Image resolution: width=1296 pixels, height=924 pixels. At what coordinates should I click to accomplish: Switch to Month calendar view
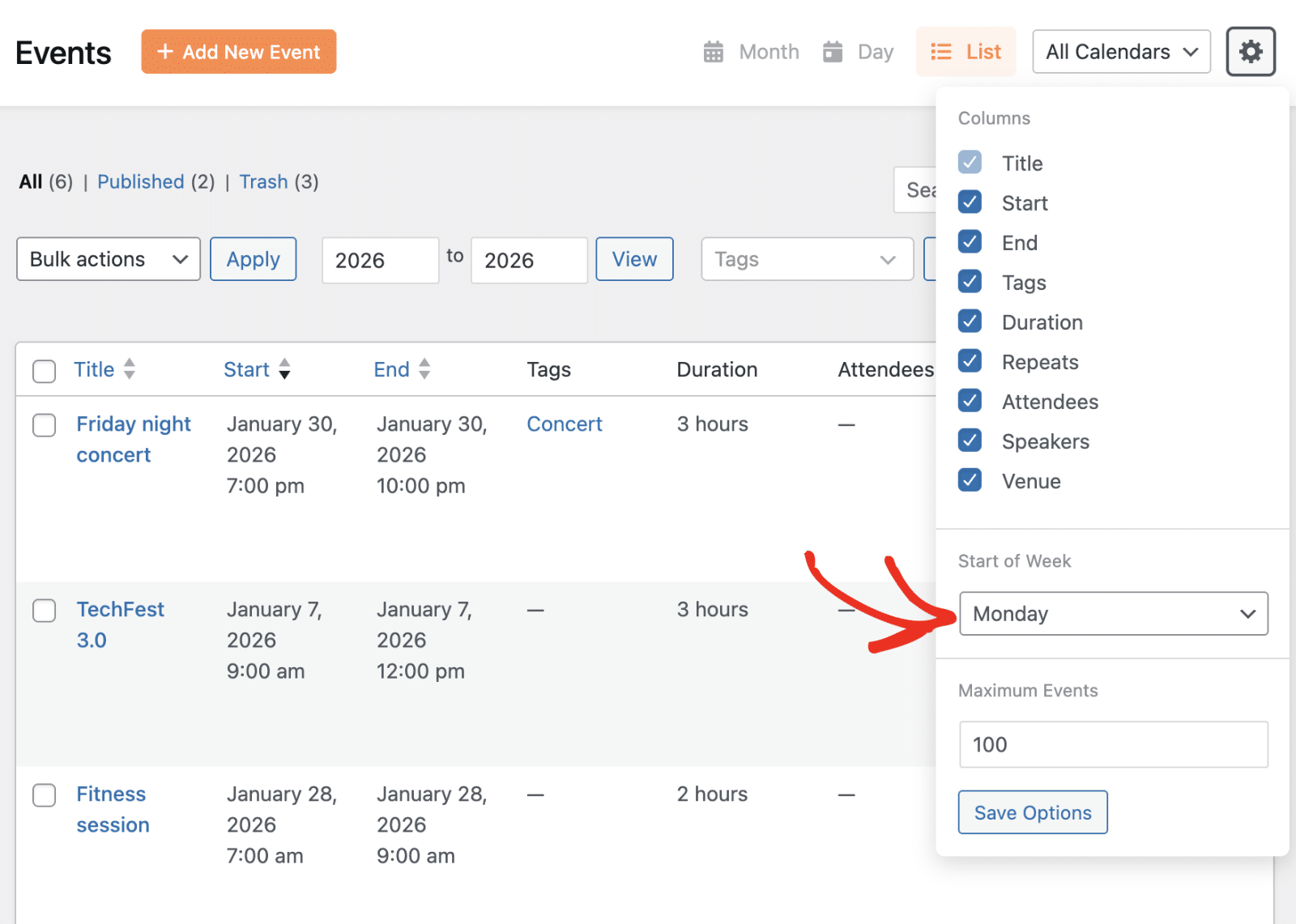(752, 52)
